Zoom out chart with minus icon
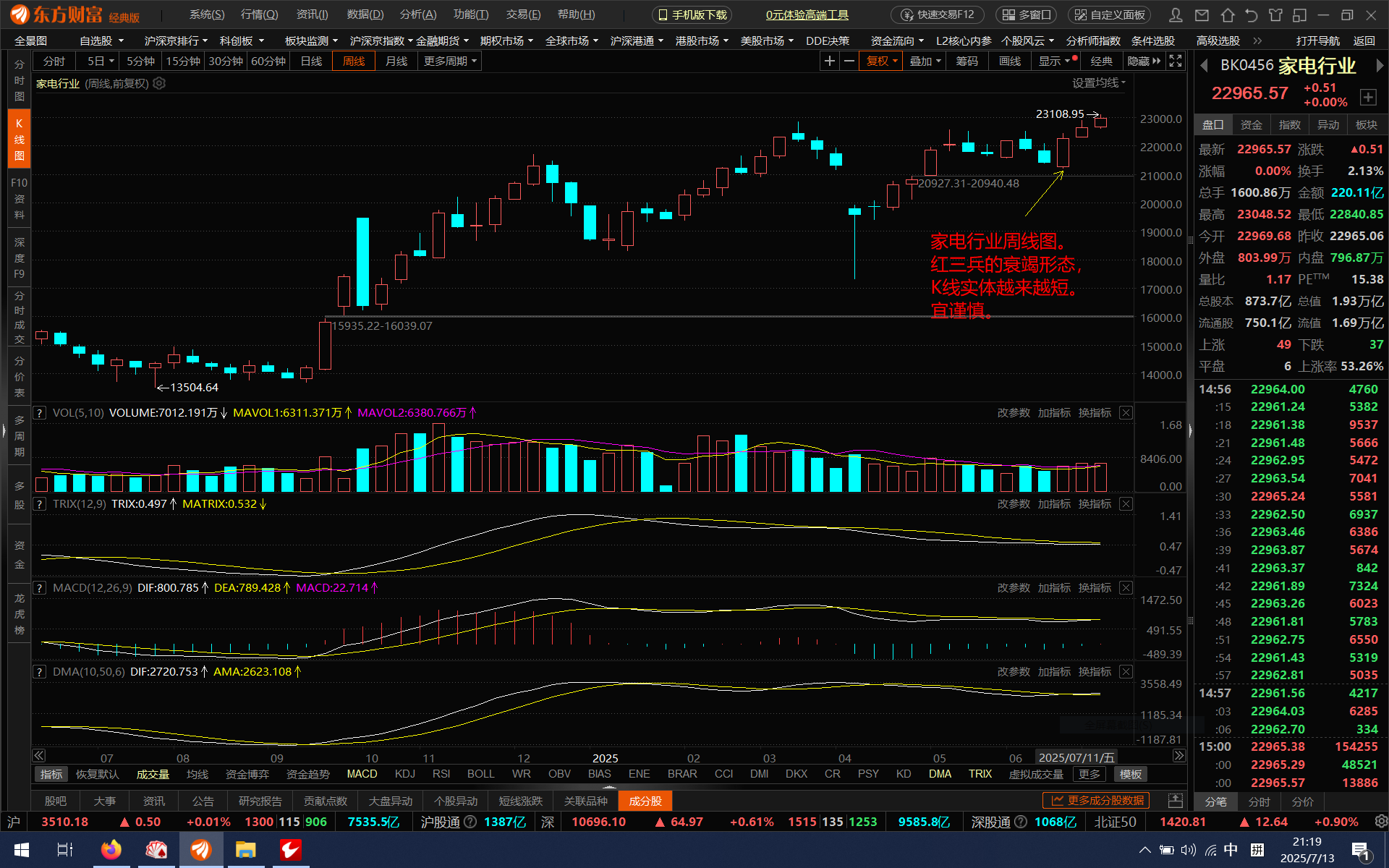 [x=849, y=61]
